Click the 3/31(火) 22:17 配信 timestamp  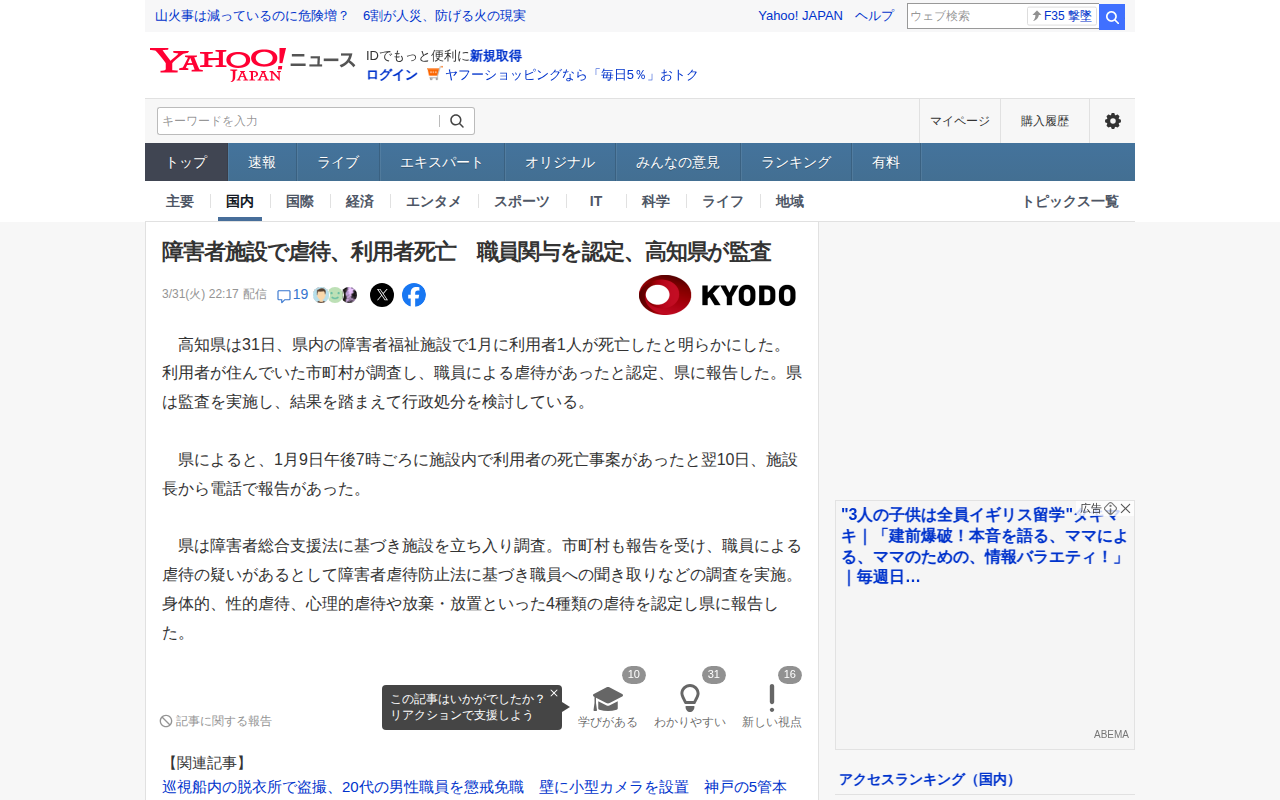[214, 295]
